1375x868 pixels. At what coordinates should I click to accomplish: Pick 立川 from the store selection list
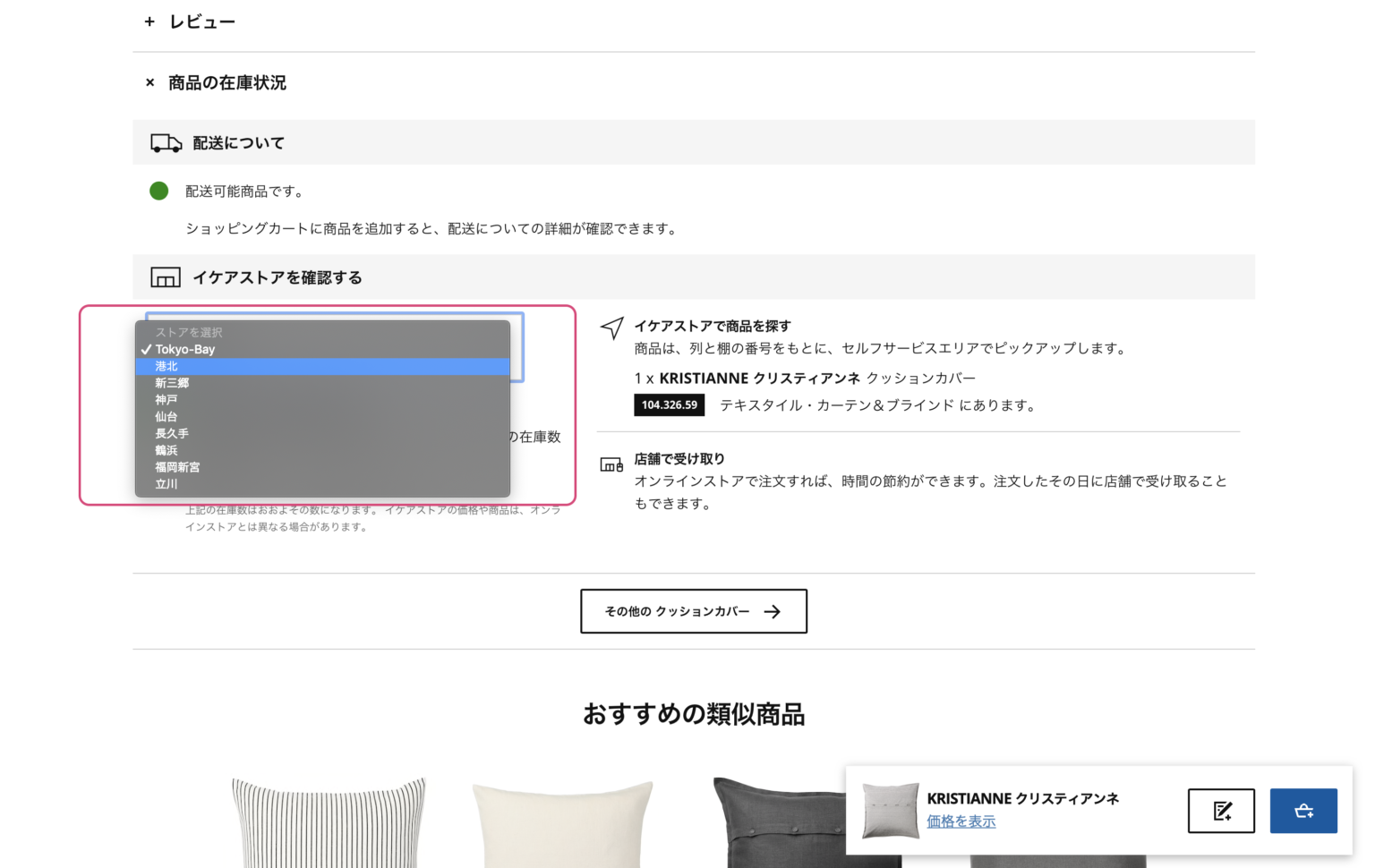(167, 483)
